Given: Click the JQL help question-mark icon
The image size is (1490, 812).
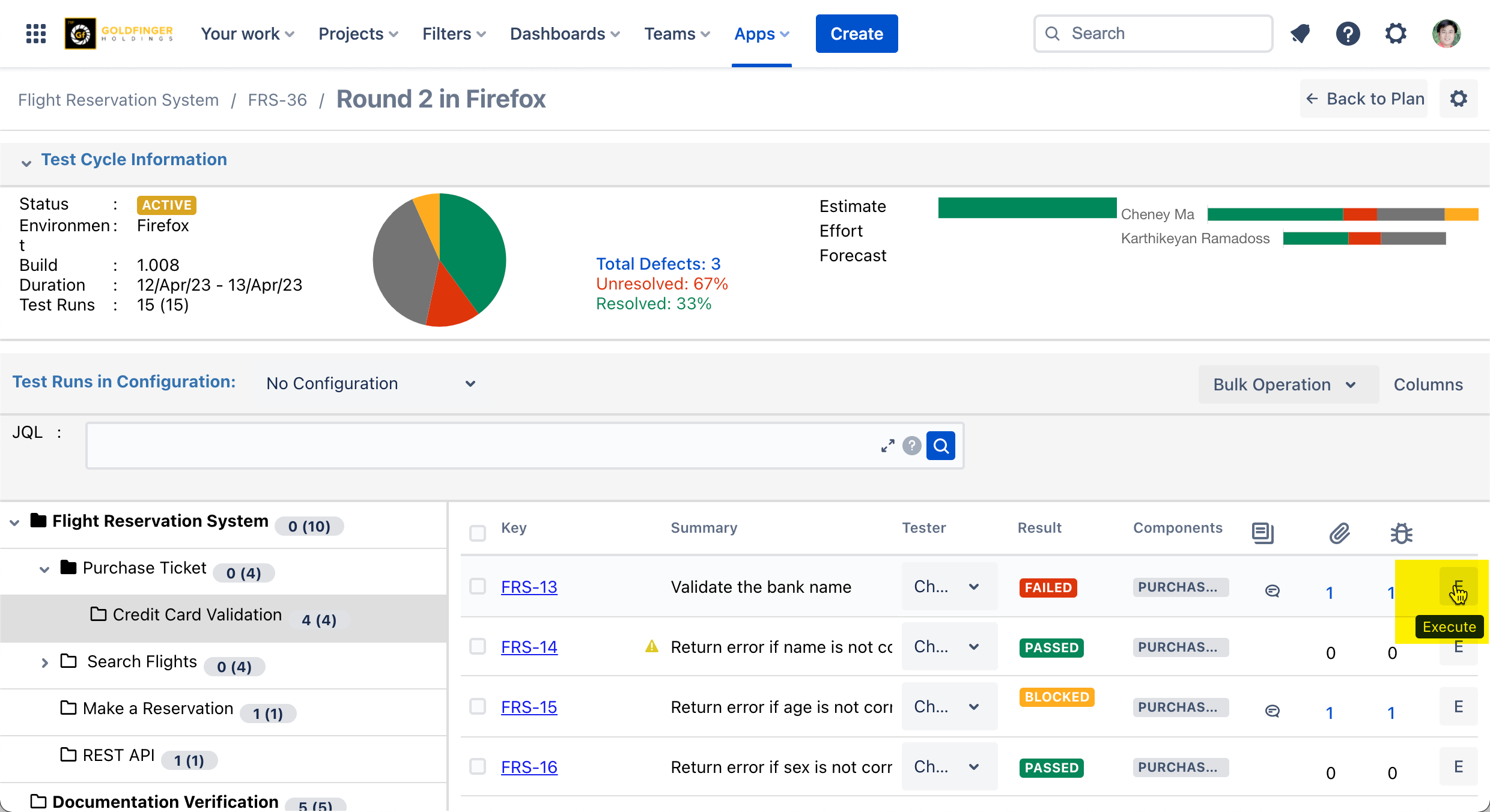Looking at the screenshot, I should pos(911,446).
